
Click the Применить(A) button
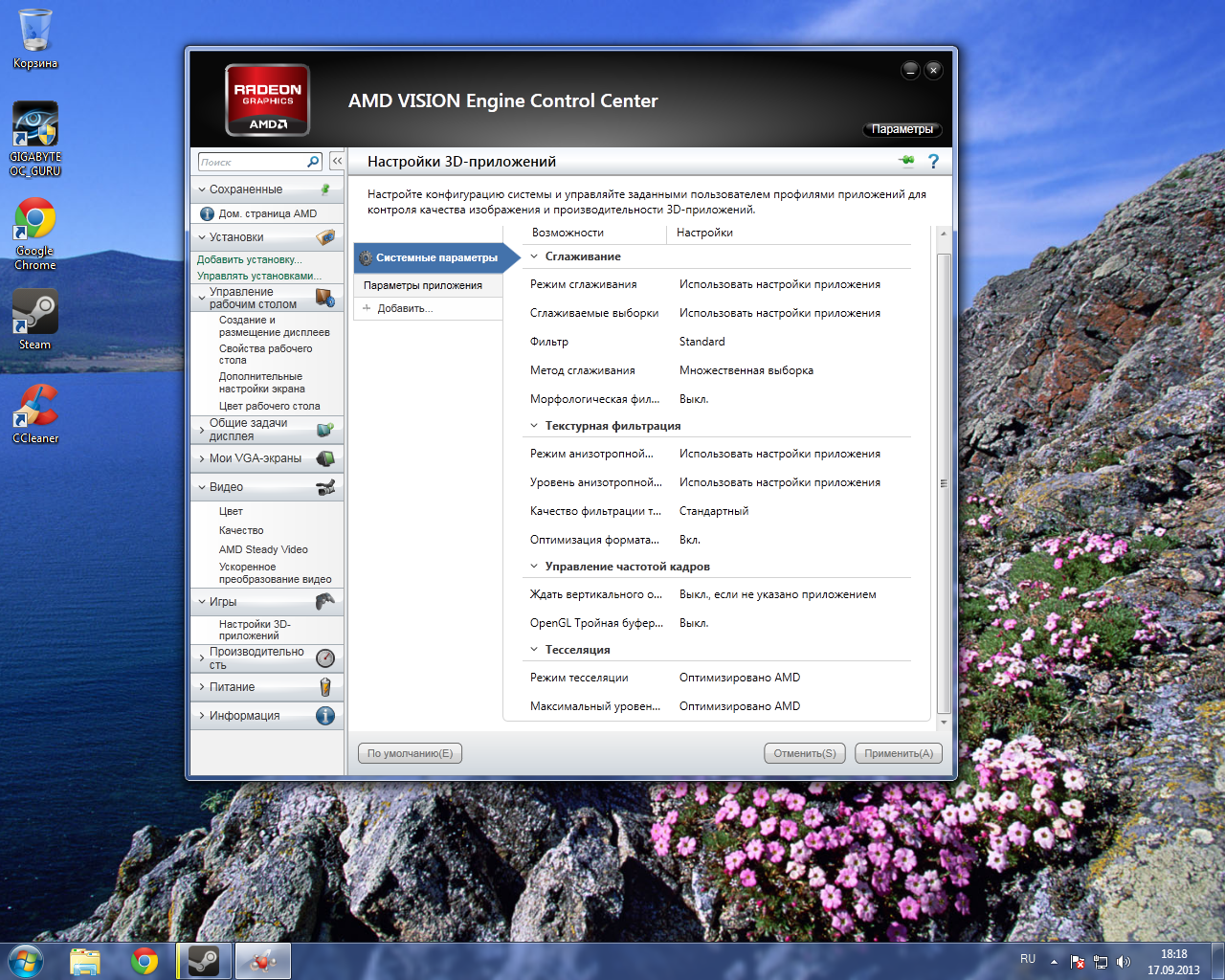click(x=899, y=753)
